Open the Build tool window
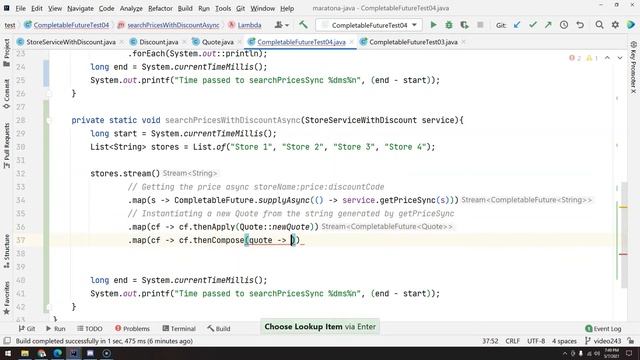Screen dimensions: 640x360 219,329
